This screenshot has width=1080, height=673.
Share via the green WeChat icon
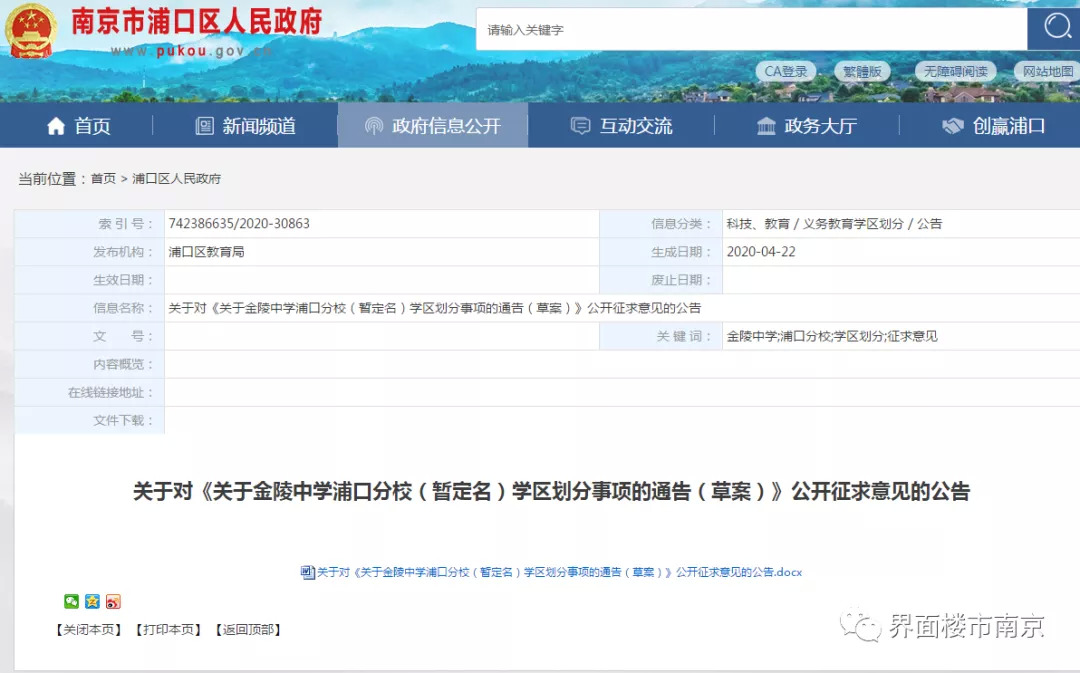(x=72, y=601)
